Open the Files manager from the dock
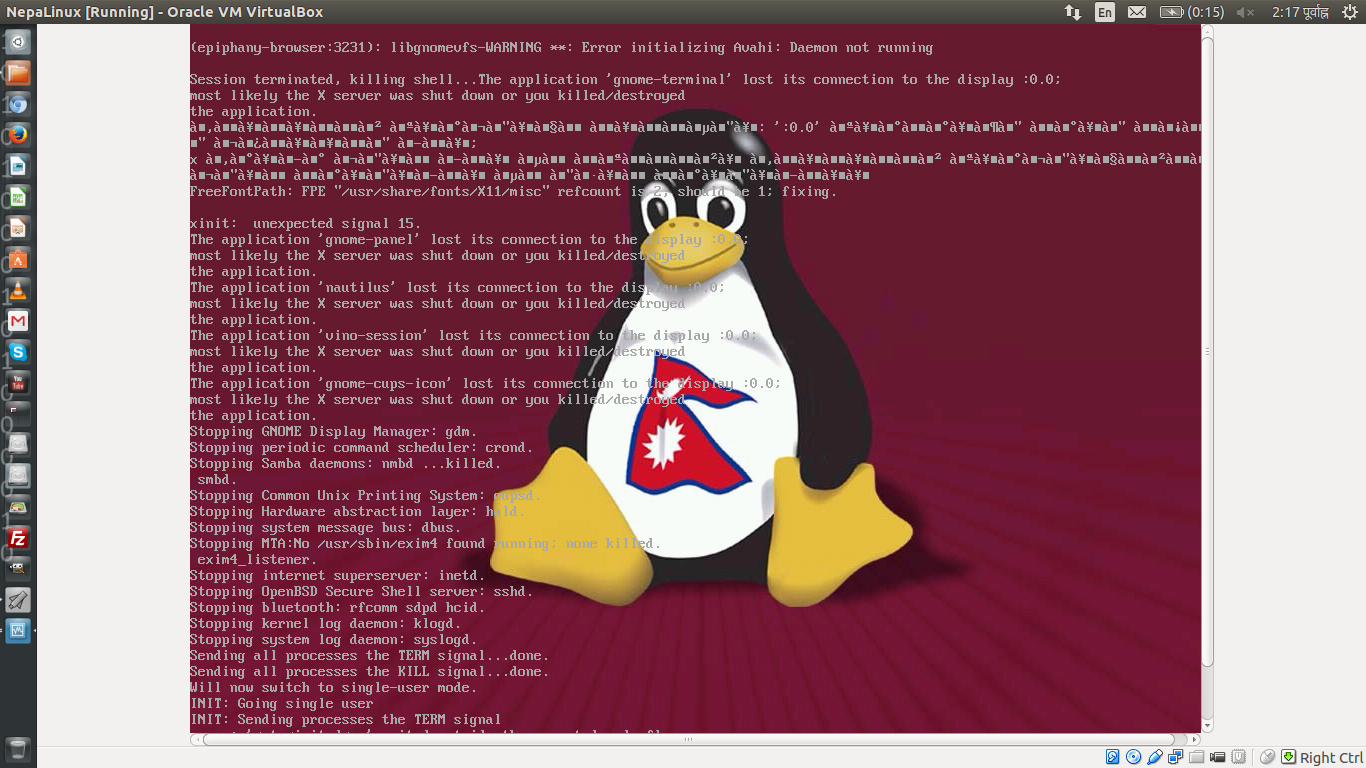1366x768 pixels. pyautogui.click(x=18, y=73)
